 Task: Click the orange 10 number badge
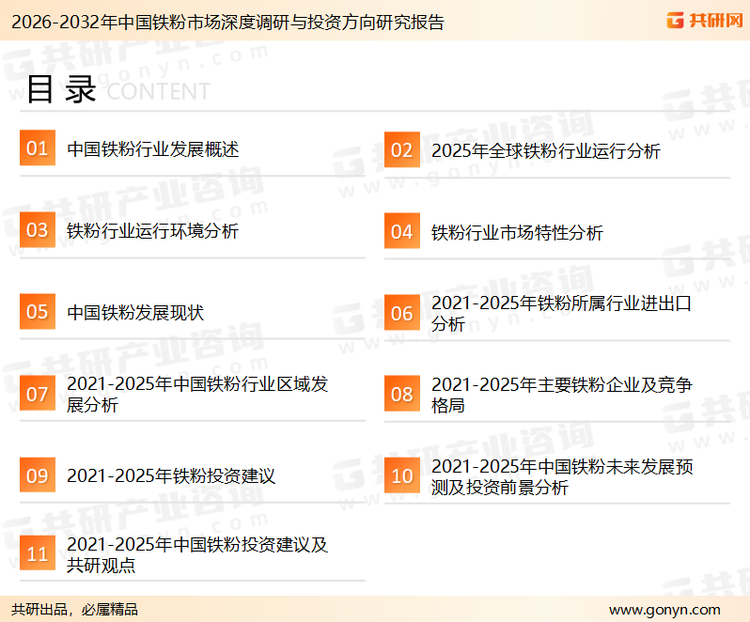click(x=402, y=476)
